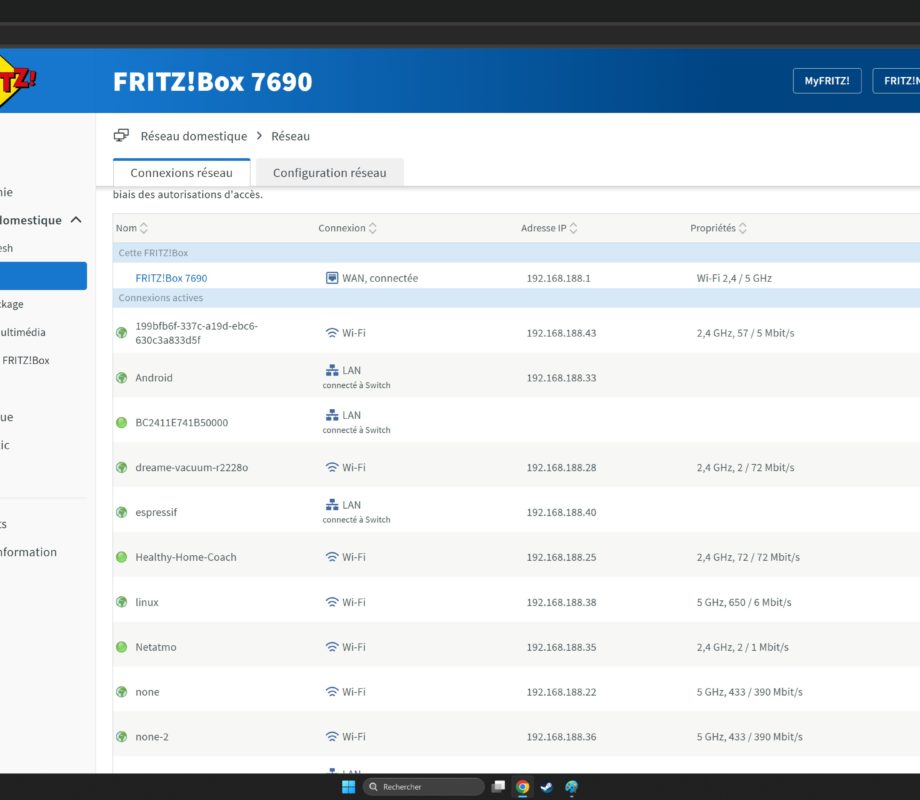Select the none-2 device name
The image size is (920, 800).
[152, 737]
